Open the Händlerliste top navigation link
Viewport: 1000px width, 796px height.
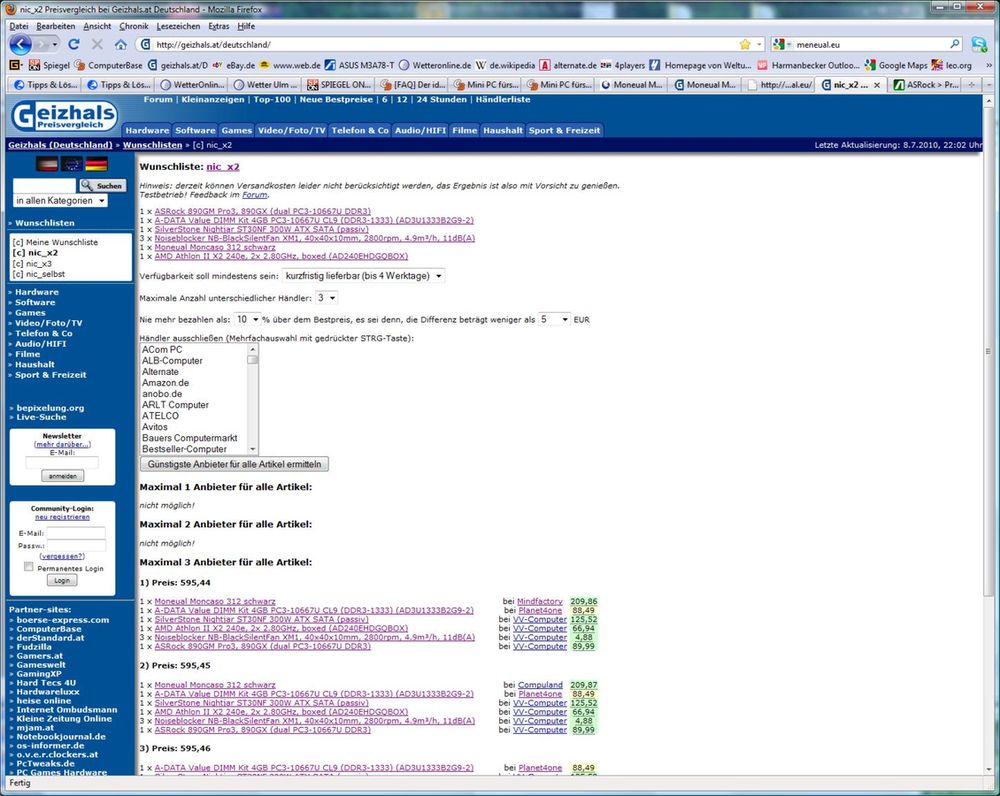503,100
